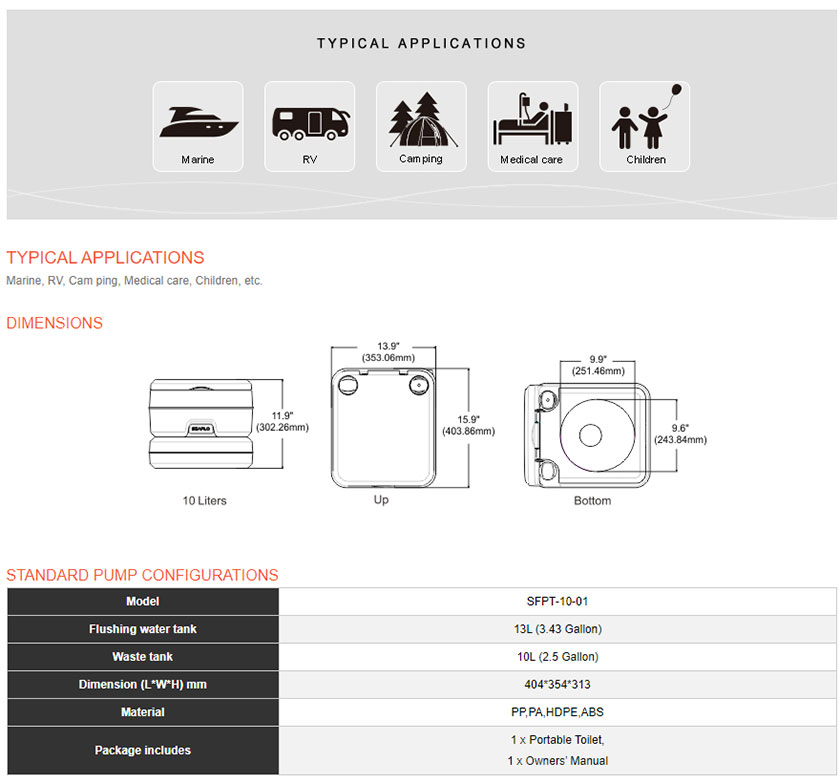The width and height of the screenshot is (840, 783).
Task: Click the DIMENSIONS section heading
Action: tap(54, 323)
